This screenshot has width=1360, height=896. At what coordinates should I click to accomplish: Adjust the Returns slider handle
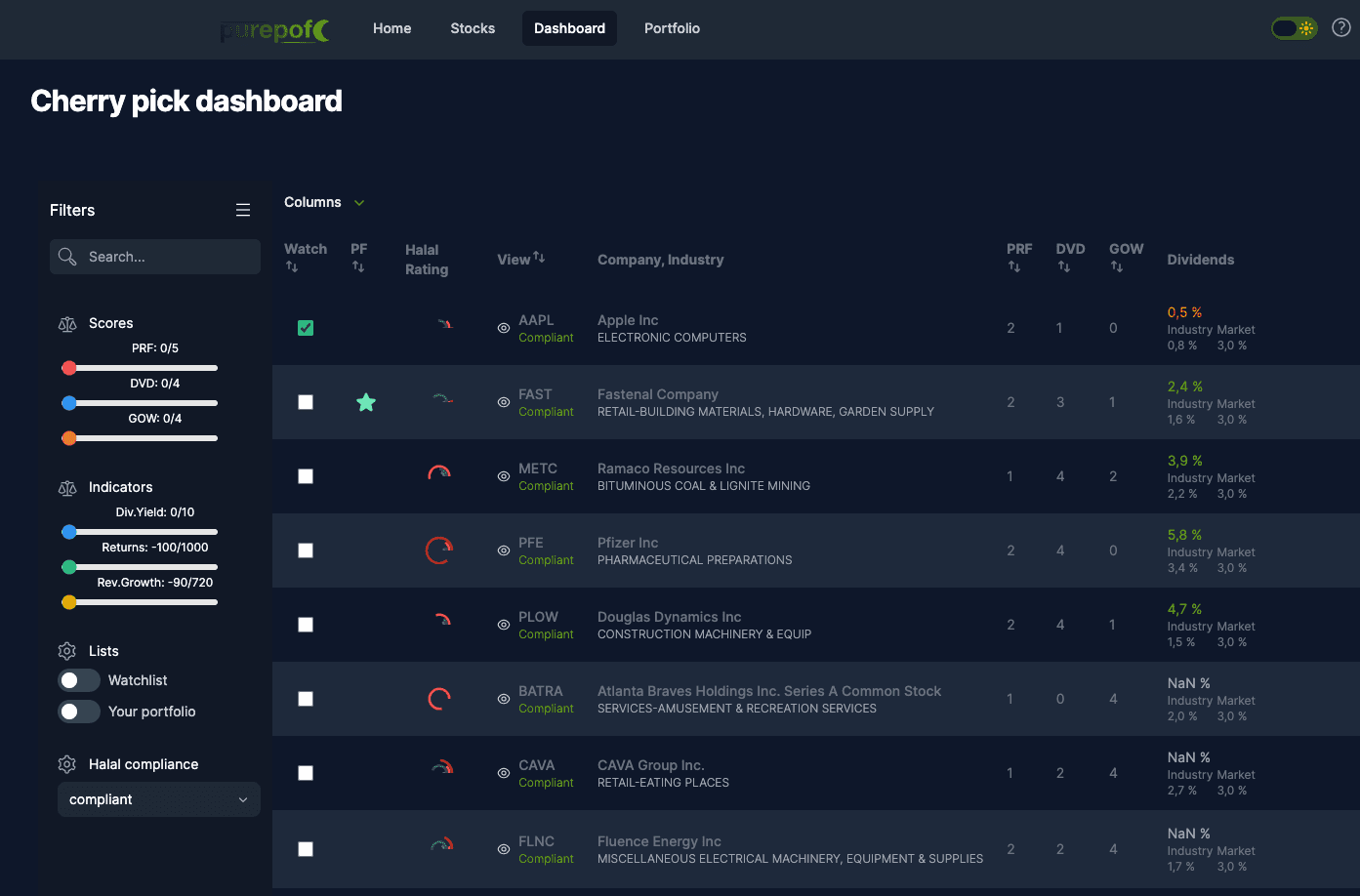(x=69, y=567)
